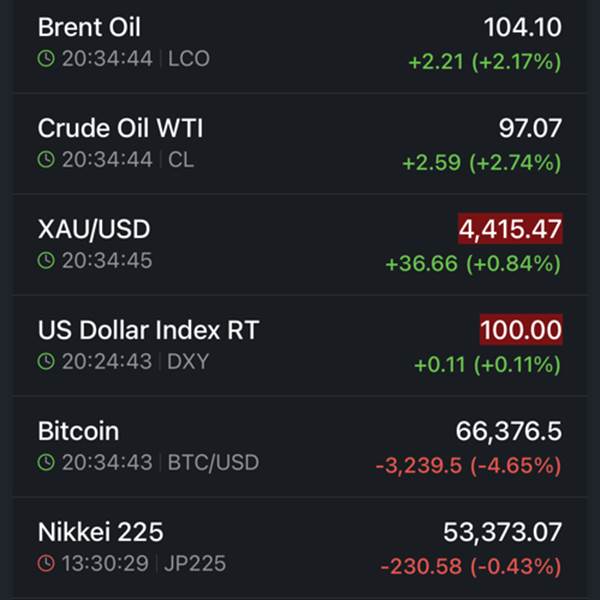Click the clock icon under US Dollar Index RT
Image resolution: width=600 pixels, height=600 pixels.
tap(46, 362)
